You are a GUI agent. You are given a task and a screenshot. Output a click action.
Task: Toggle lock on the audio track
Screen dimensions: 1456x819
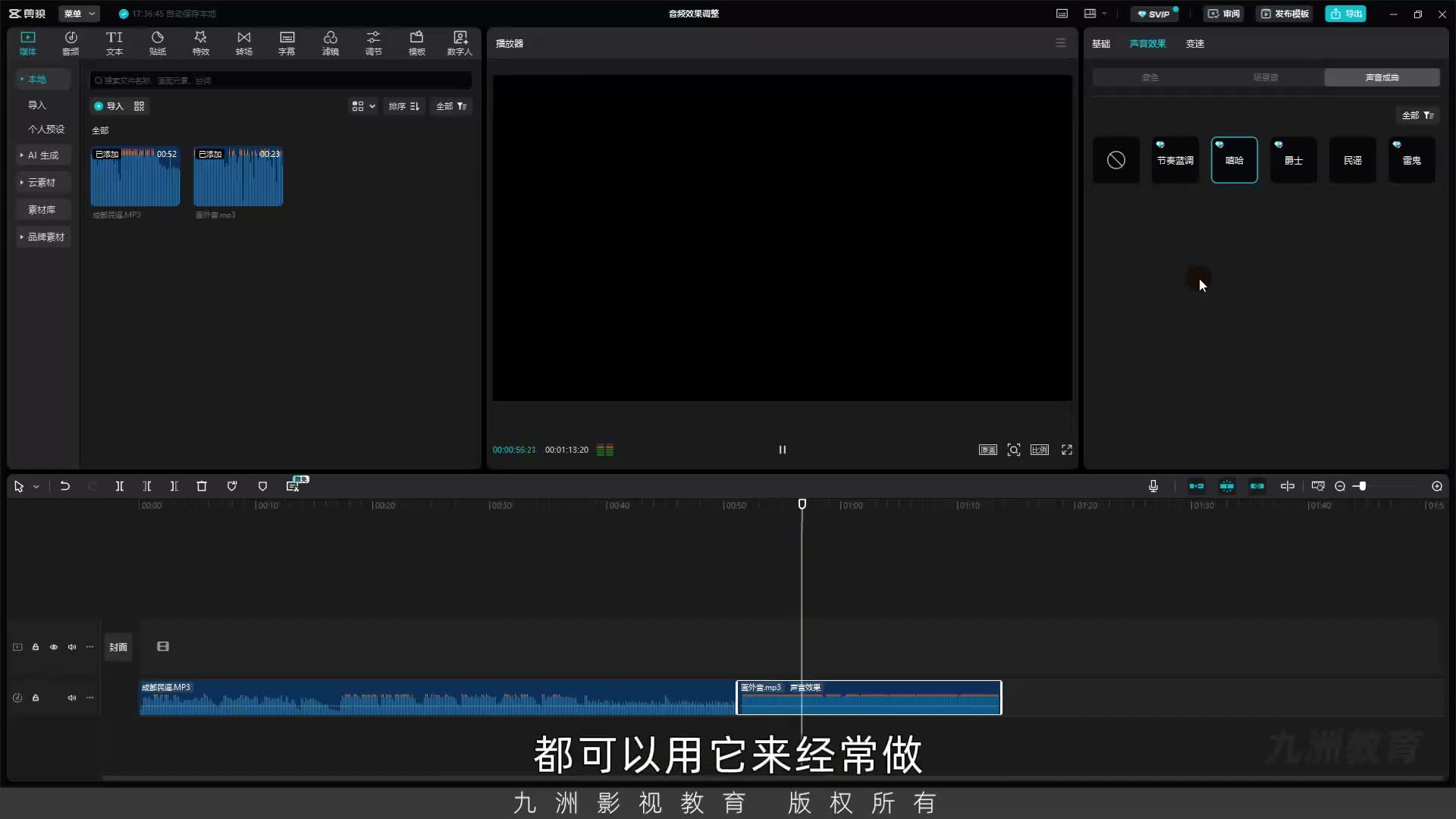(x=36, y=698)
